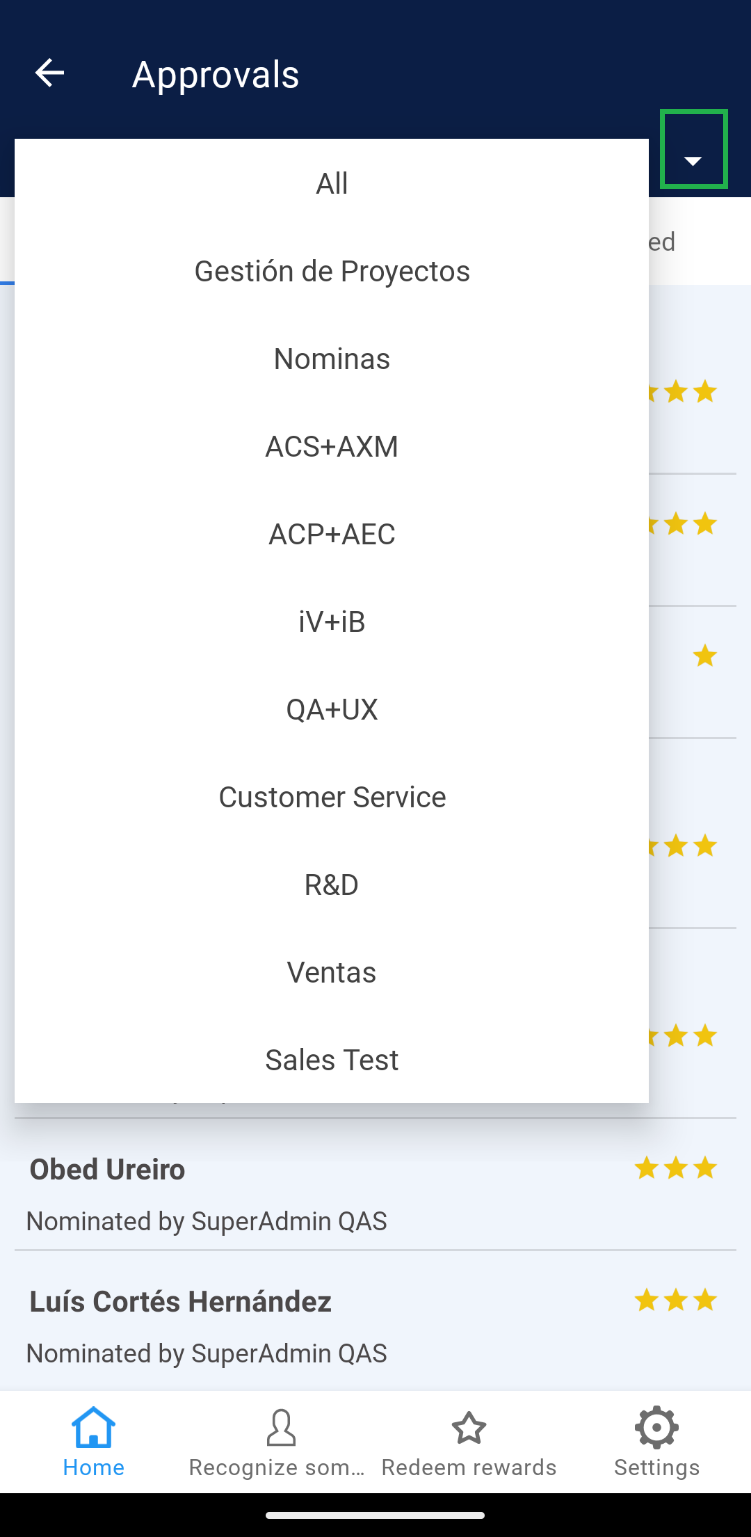This screenshot has width=751, height=1537.
Task: Filter by QA+UX
Action: point(332,710)
